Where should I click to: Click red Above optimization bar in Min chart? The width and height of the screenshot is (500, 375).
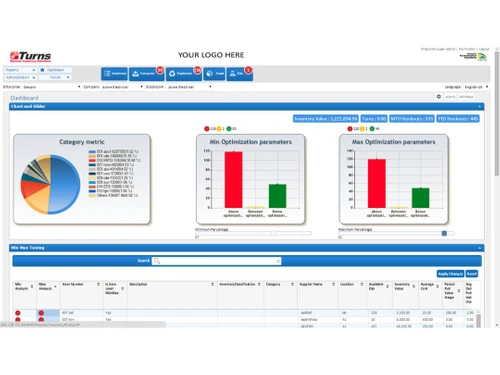(233, 180)
